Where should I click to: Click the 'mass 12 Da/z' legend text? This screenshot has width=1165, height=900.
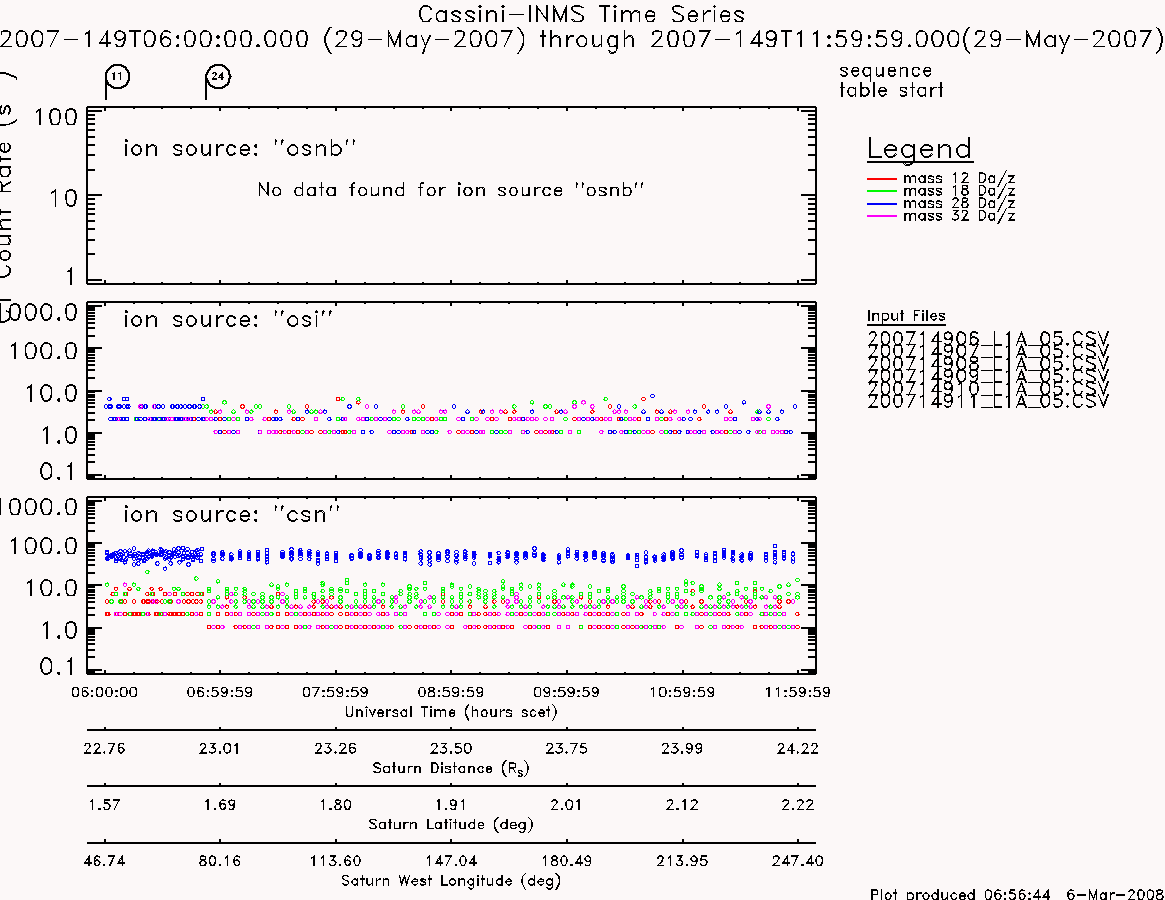[x=958, y=178]
